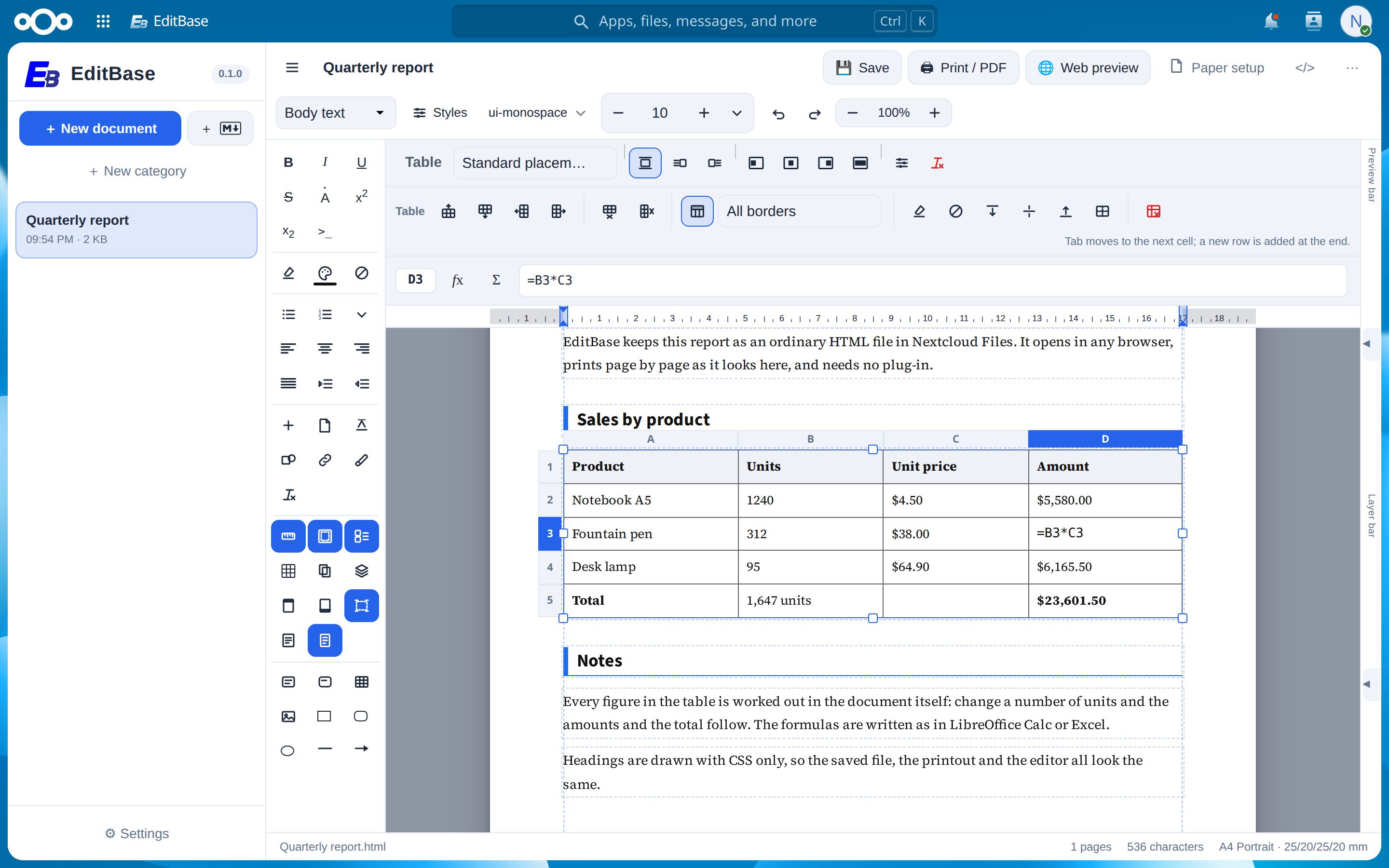Screen dimensions: 1389x868
Task: Open the ui-monospace font dropdown
Action: 537,112
